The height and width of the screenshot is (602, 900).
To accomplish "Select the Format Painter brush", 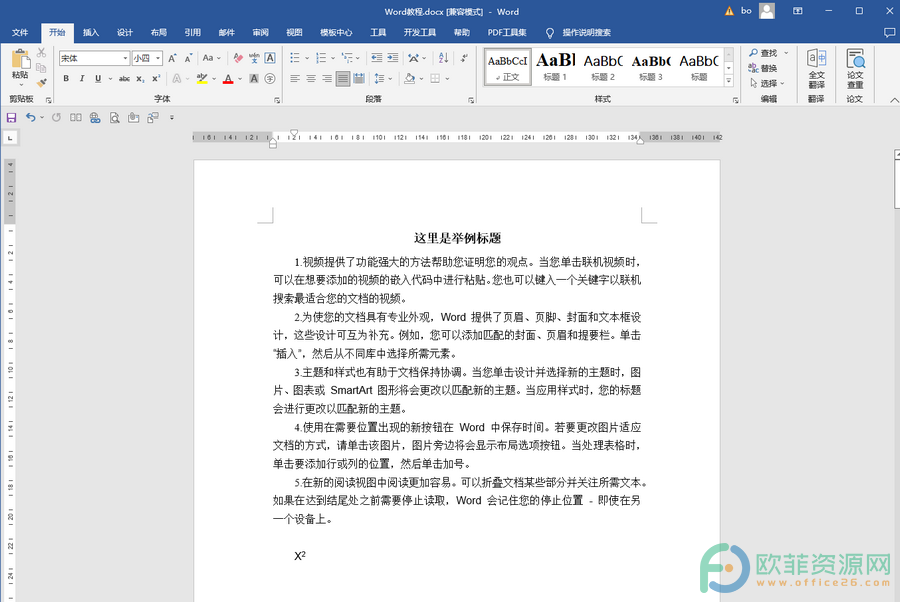I will (x=41, y=83).
